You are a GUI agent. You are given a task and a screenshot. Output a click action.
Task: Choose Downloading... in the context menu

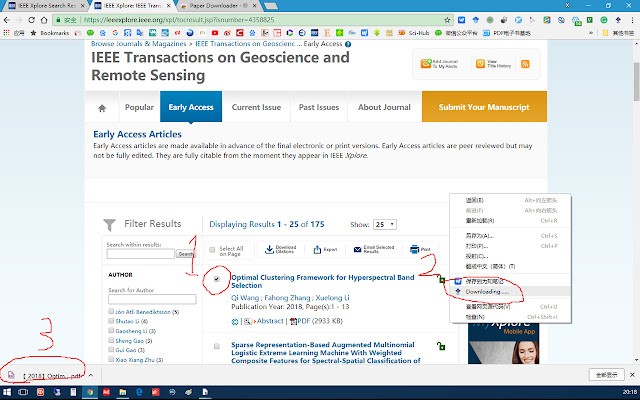(x=510, y=291)
